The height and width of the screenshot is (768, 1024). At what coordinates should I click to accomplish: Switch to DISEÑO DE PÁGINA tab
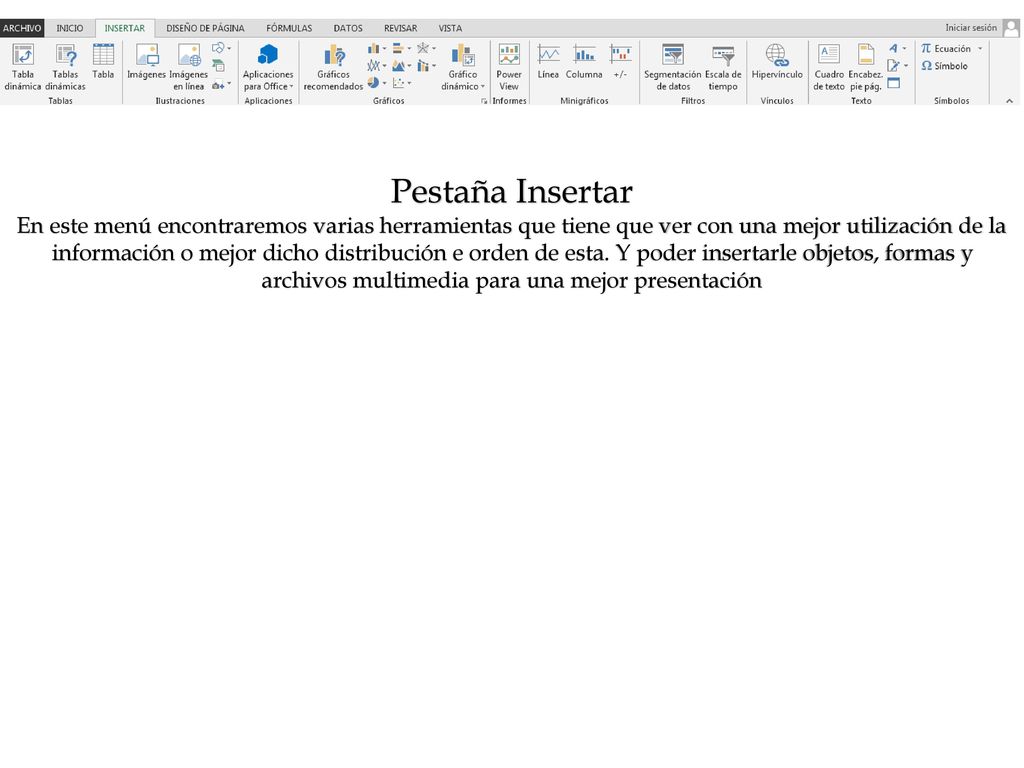[205, 28]
